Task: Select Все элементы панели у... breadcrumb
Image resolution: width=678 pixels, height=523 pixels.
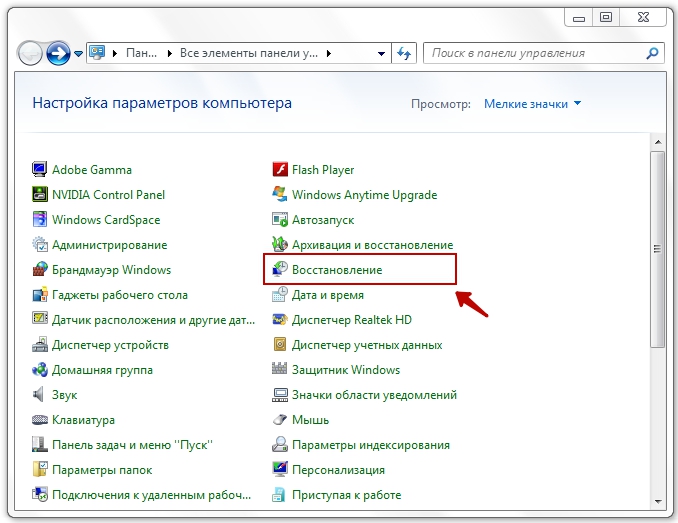Action: pos(249,53)
